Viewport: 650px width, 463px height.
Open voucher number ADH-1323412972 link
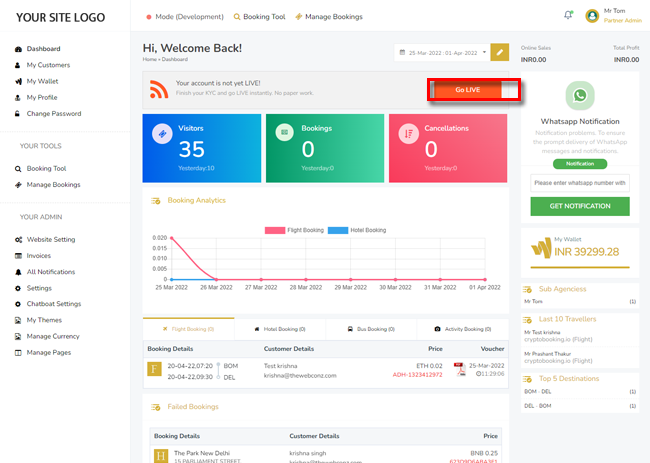(417, 375)
